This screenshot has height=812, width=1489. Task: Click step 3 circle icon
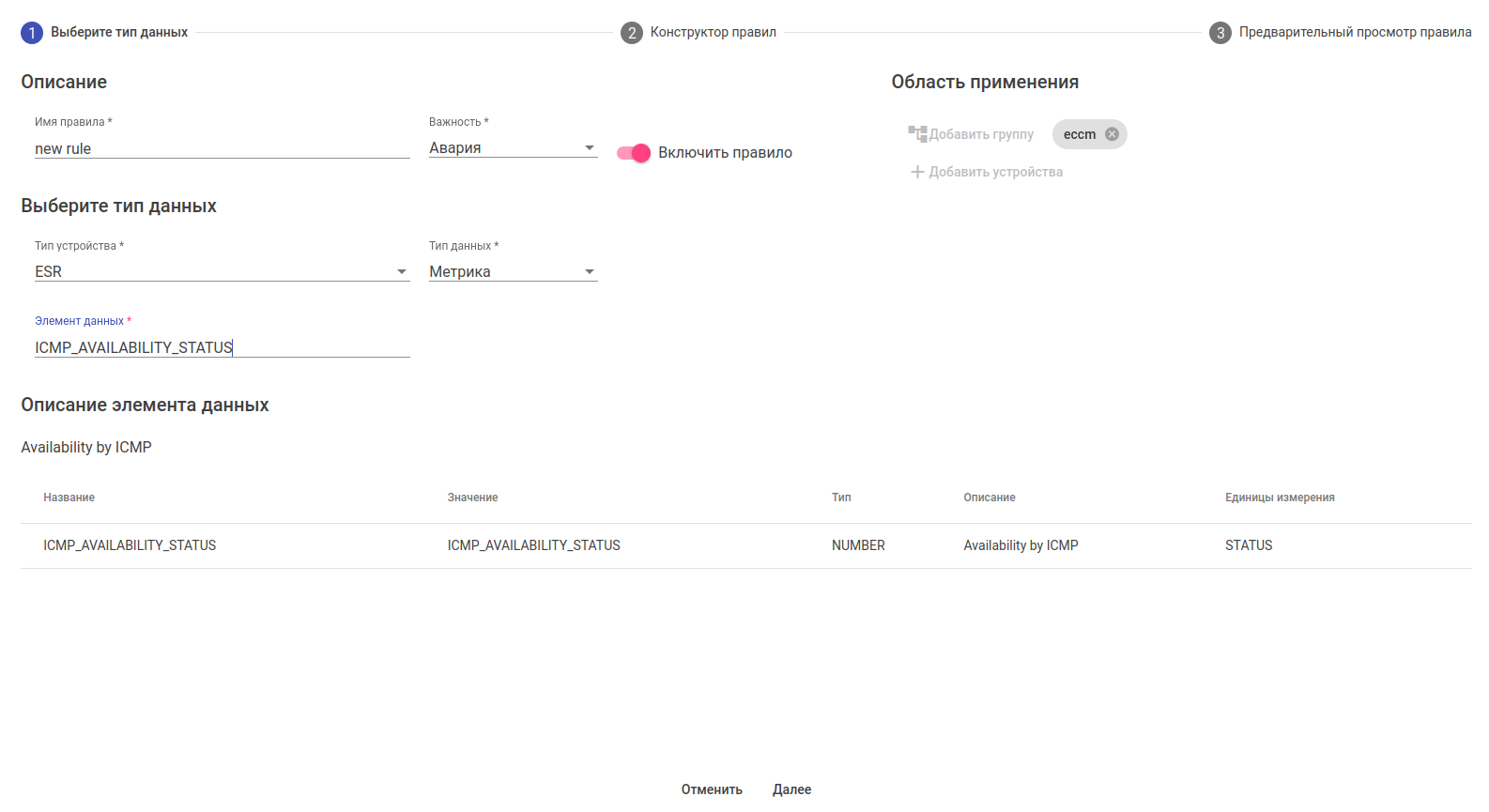1220,33
